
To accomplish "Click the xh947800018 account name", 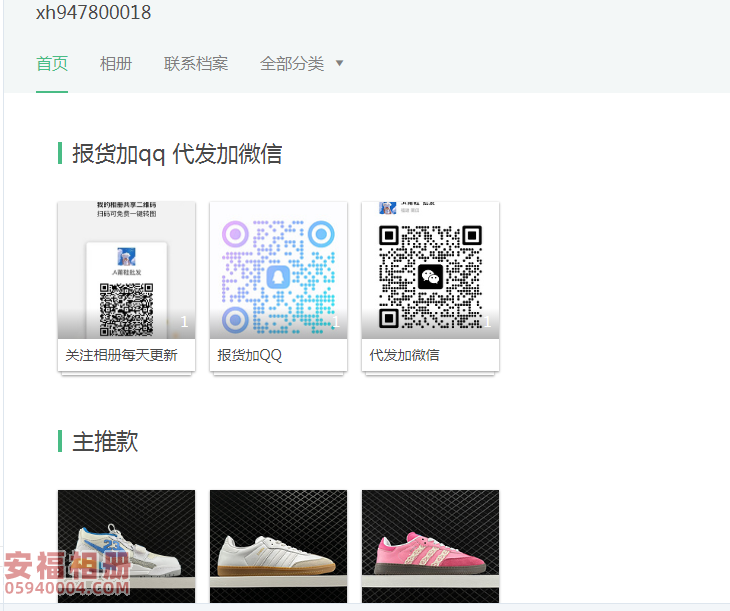I will [94, 13].
